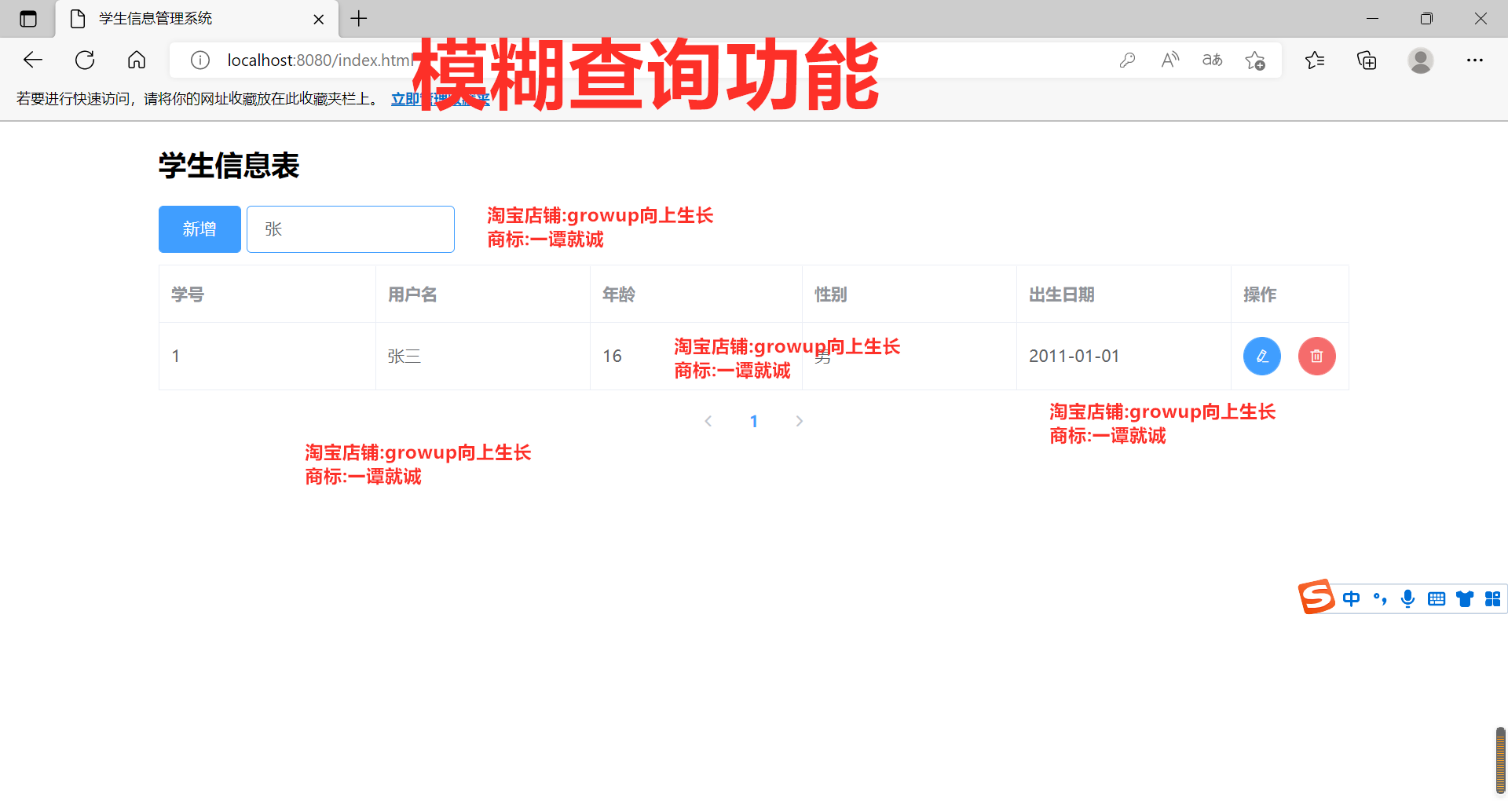The height and width of the screenshot is (812, 1508).
Task: Open the Collections panel
Action: click(x=1367, y=60)
